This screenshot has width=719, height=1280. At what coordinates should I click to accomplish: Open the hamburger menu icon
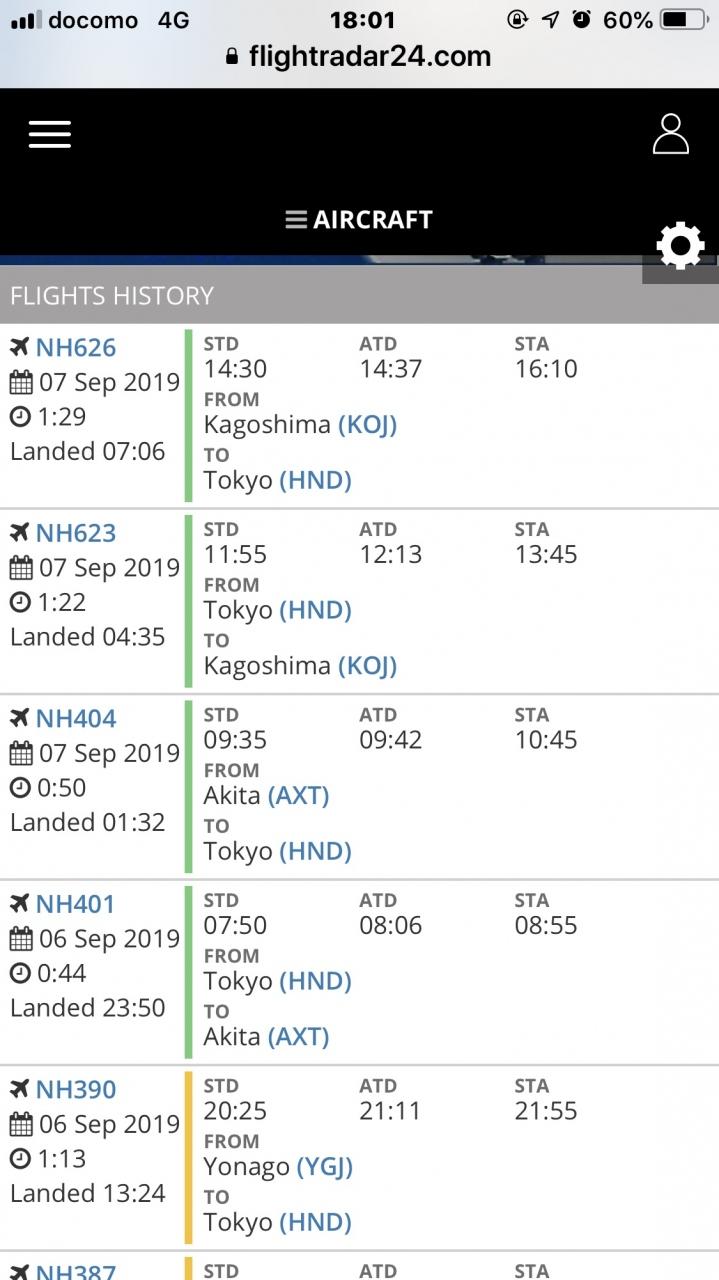(50, 134)
